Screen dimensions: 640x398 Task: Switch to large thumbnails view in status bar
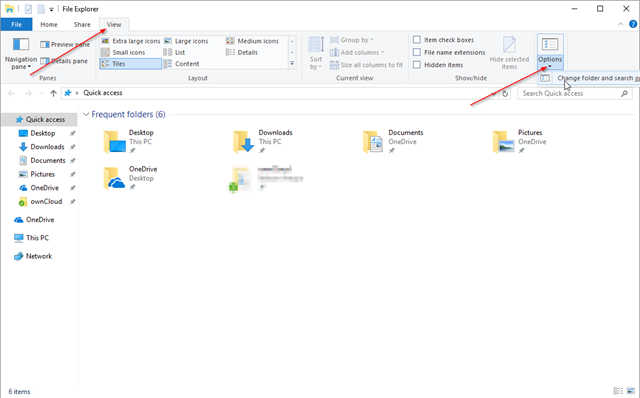tap(631, 391)
